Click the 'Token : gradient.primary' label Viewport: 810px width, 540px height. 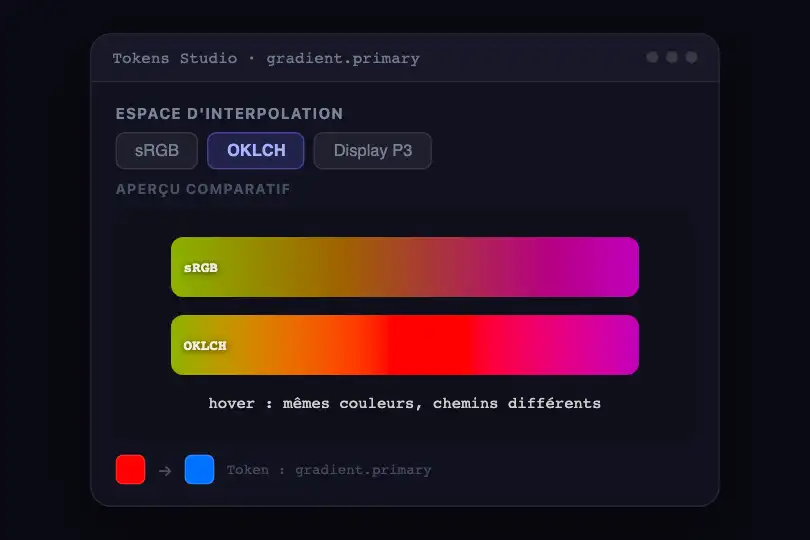pyautogui.click(x=329, y=470)
